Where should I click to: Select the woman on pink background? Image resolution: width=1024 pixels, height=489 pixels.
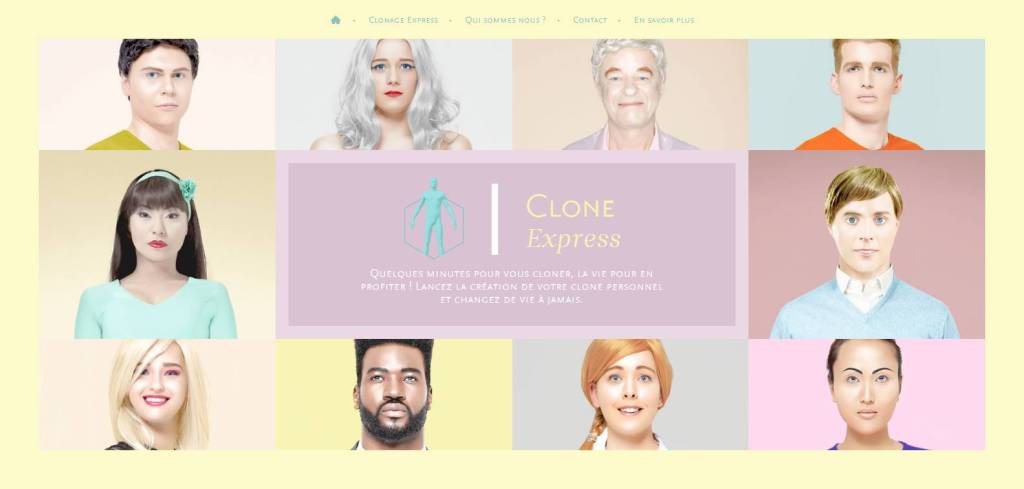867,394
